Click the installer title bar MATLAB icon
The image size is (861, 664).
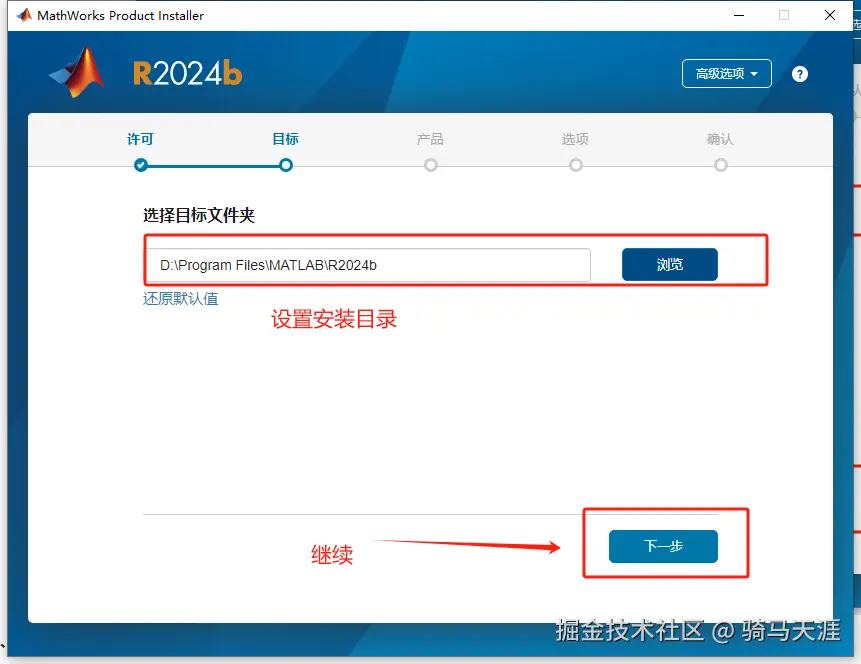(x=24, y=15)
